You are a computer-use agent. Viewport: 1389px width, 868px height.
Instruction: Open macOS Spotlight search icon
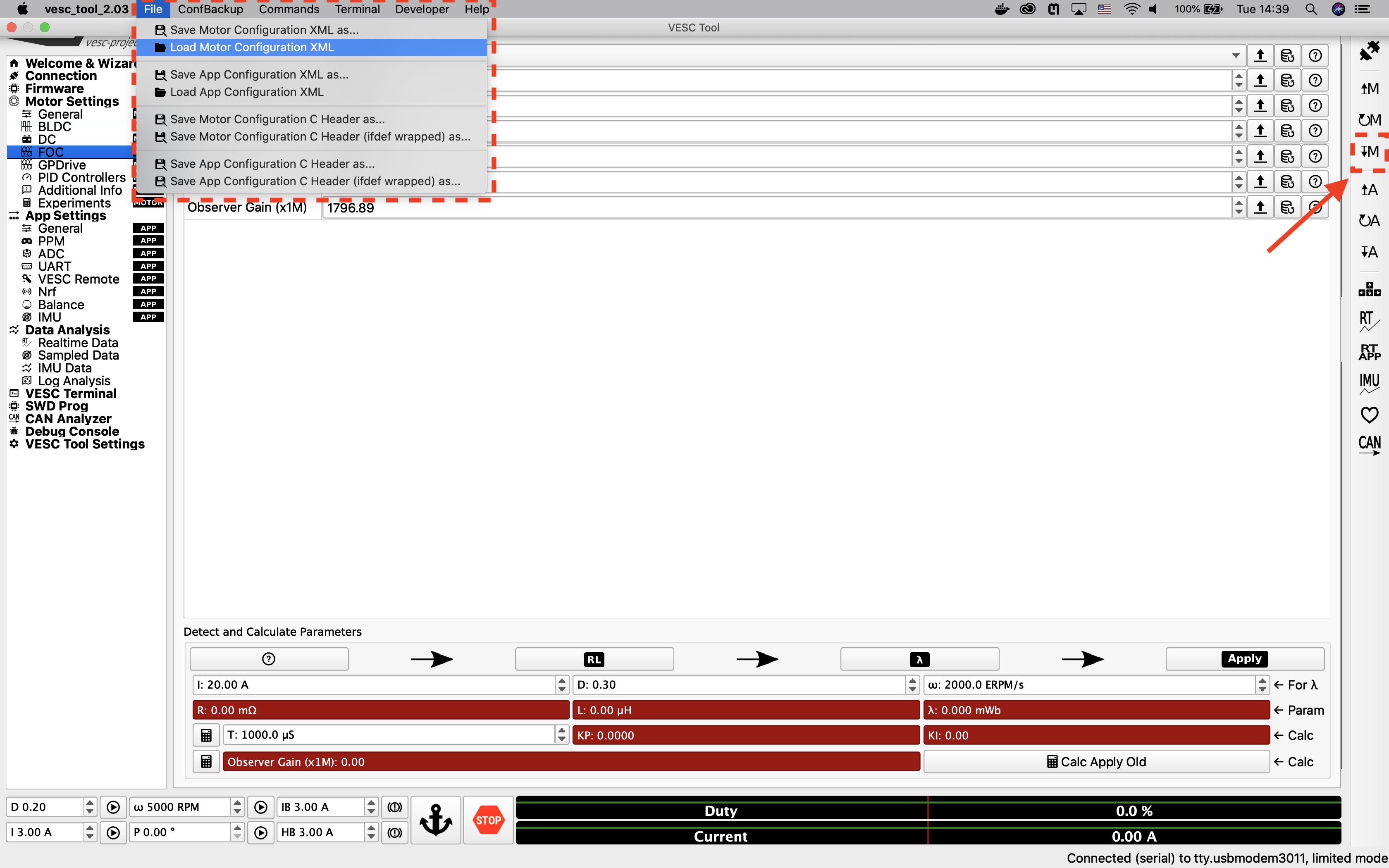pos(1311,9)
